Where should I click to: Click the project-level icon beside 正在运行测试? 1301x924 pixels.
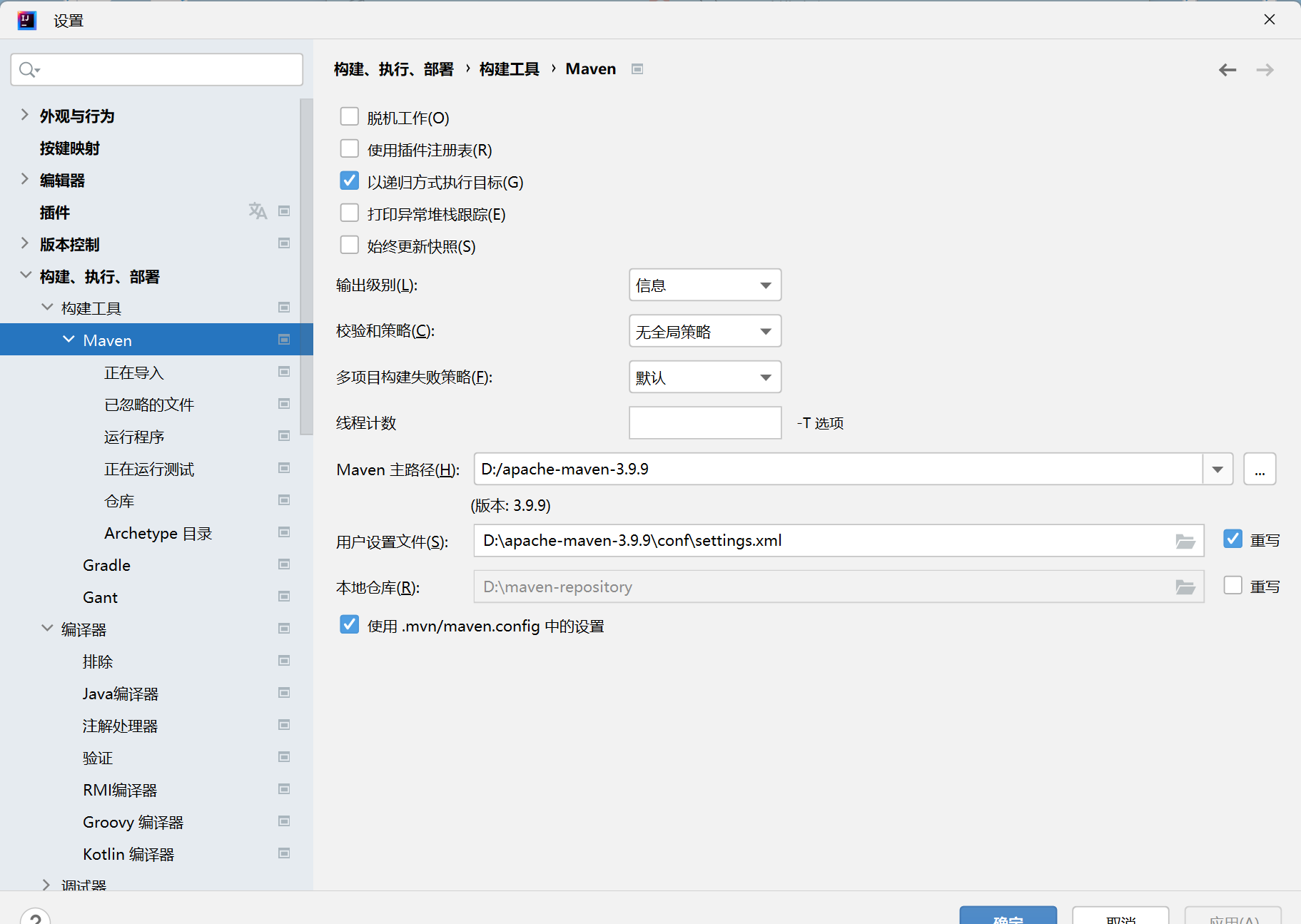coord(284,468)
